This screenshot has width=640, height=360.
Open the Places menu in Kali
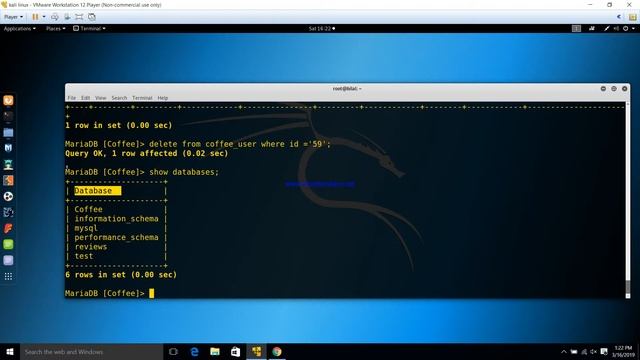[55, 29]
